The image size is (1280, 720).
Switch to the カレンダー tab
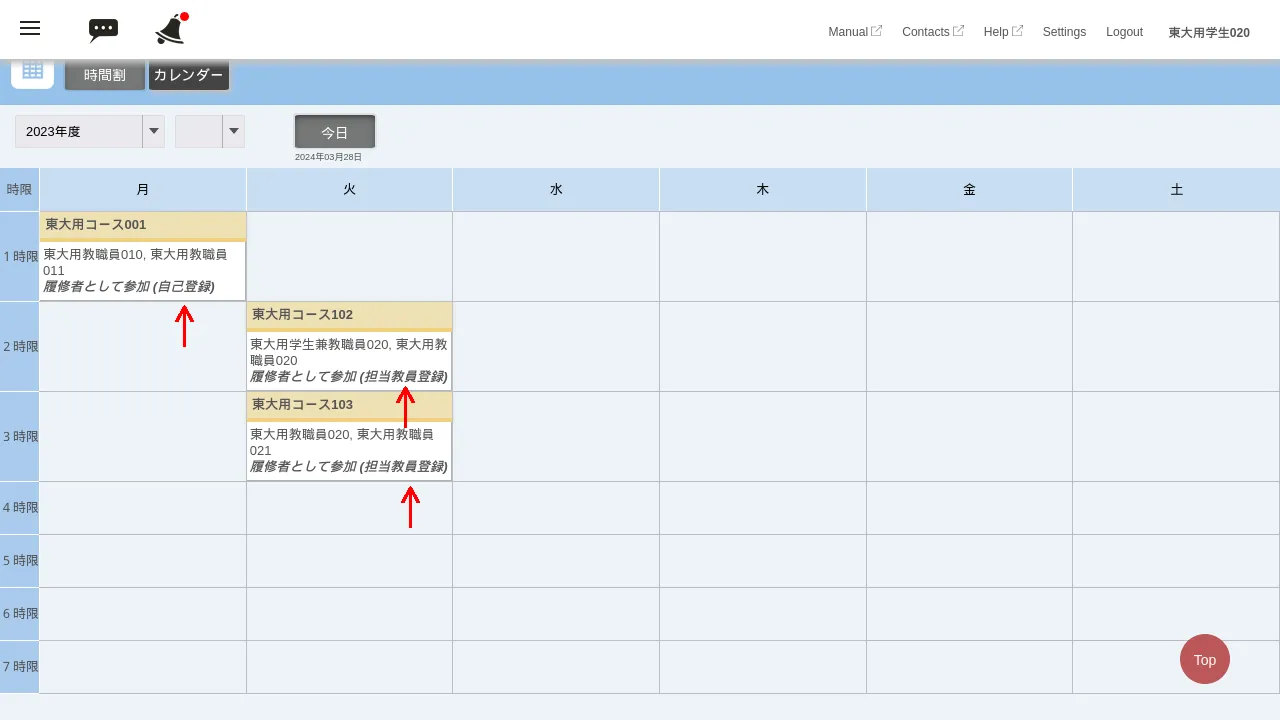[188, 75]
